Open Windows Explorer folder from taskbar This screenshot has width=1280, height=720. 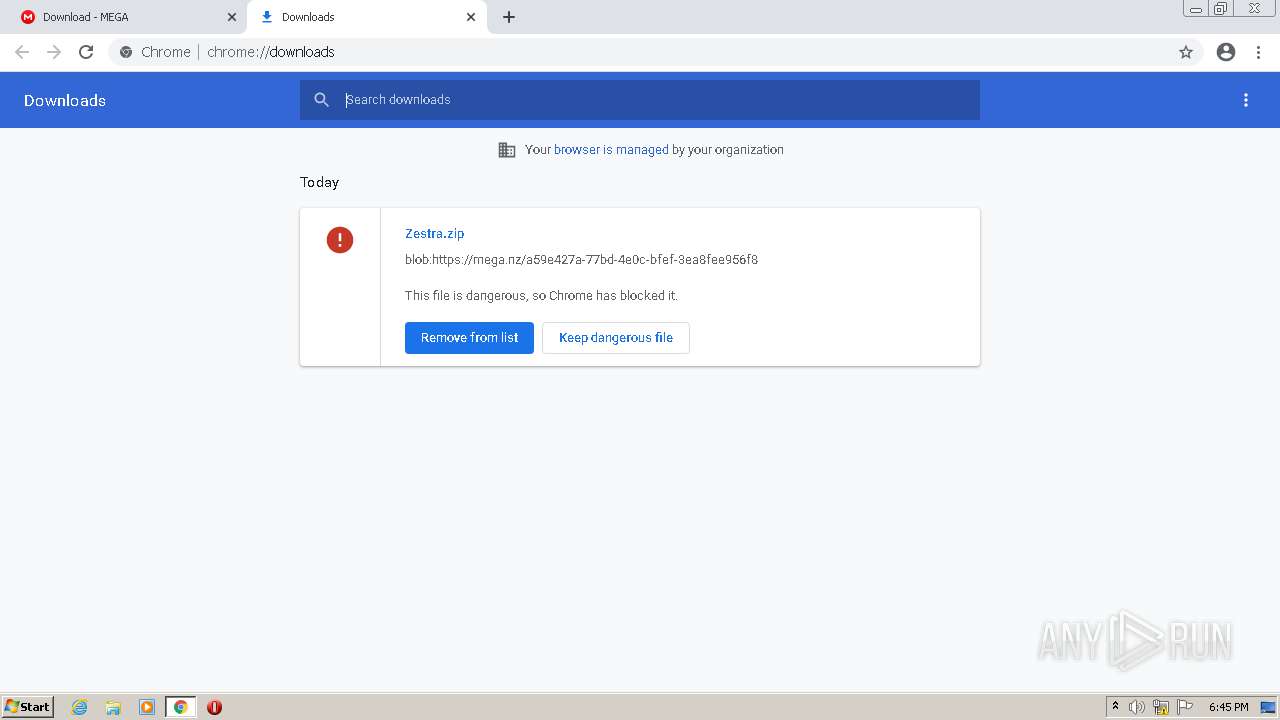point(113,707)
